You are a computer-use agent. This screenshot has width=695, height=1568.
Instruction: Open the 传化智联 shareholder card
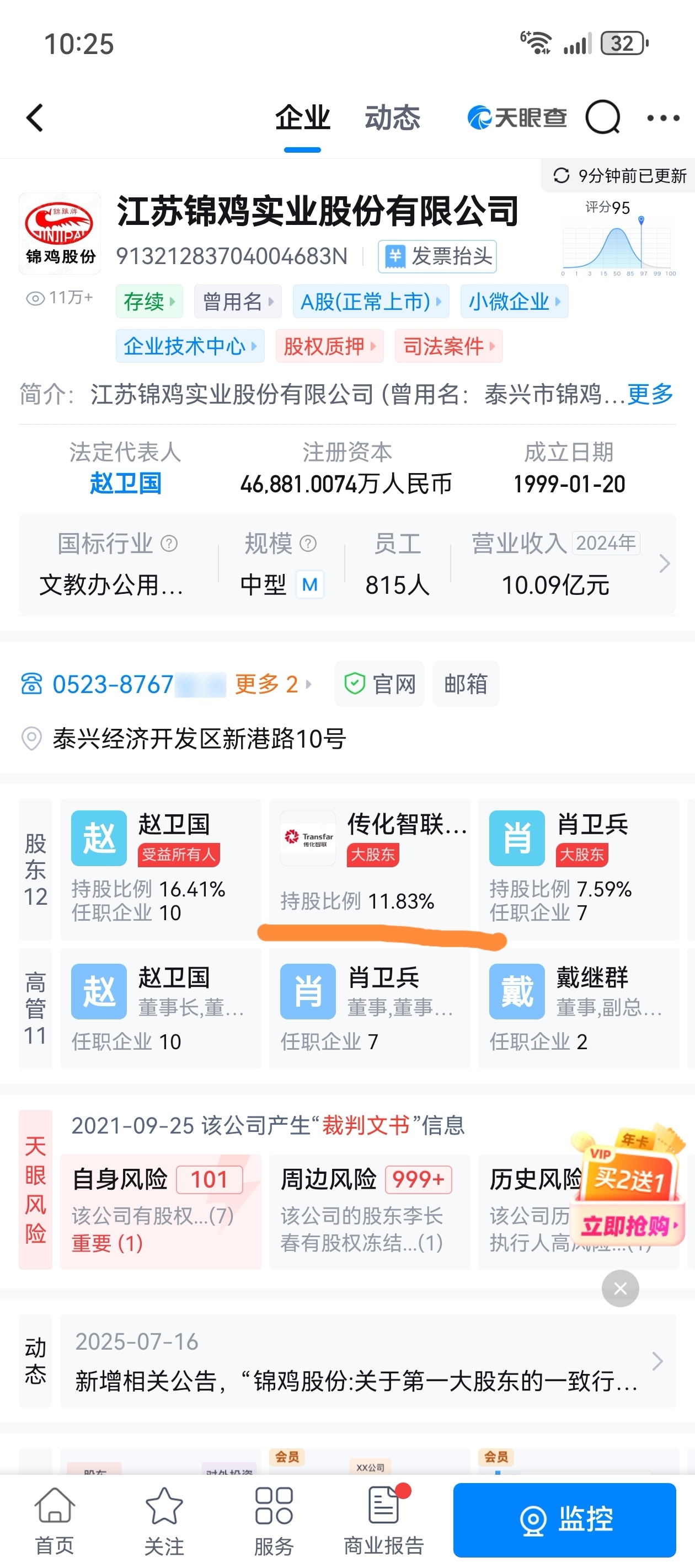370,868
